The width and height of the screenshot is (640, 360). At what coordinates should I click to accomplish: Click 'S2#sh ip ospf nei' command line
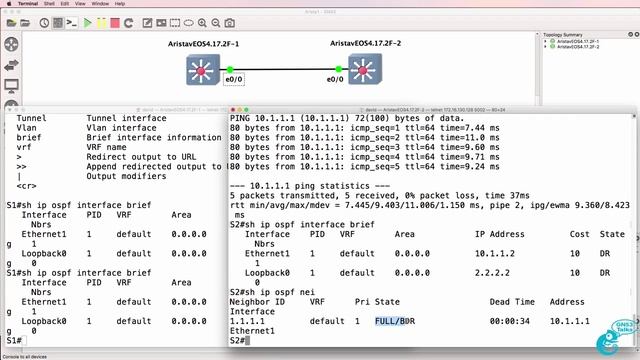(x=272, y=292)
